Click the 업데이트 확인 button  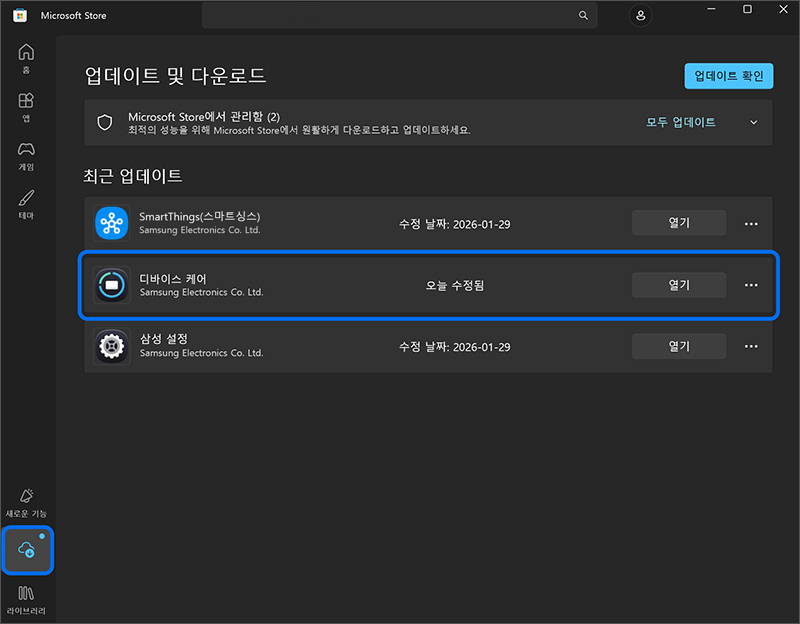pyautogui.click(x=729, y=75)
